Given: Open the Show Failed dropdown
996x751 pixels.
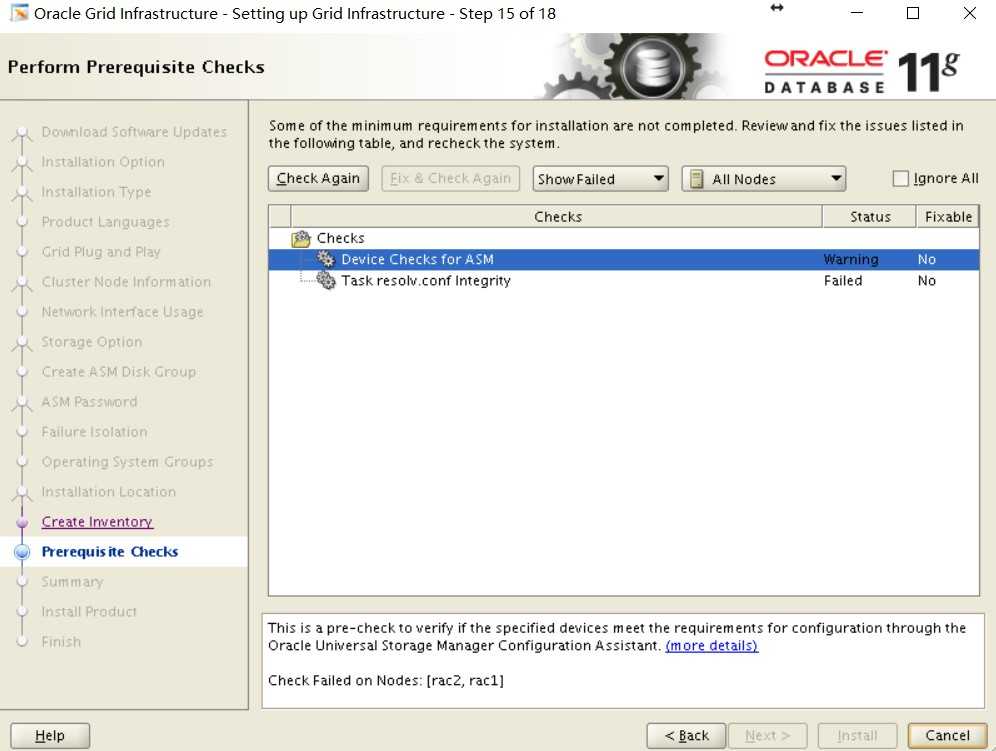Looking at the screenshot, I should (x=600, y=179).
